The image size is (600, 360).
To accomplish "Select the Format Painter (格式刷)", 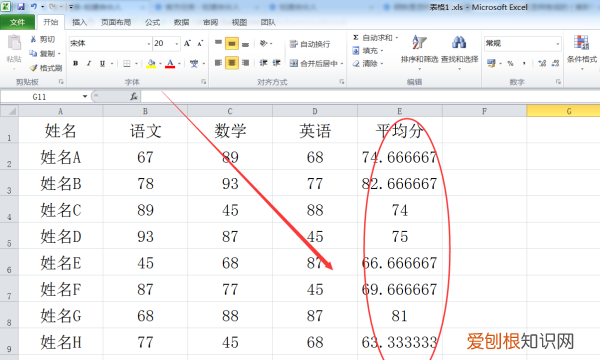I will [46, 68].
